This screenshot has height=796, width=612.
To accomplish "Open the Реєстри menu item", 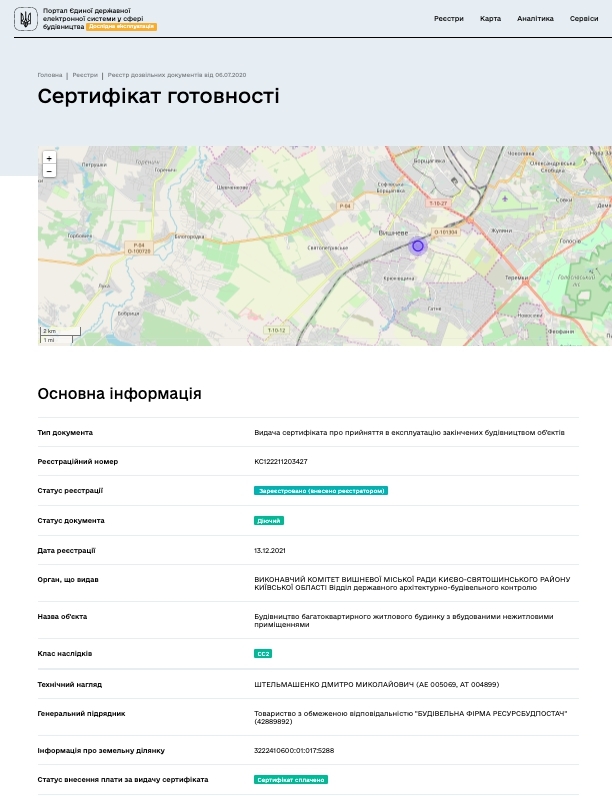I will pos(449,19).
